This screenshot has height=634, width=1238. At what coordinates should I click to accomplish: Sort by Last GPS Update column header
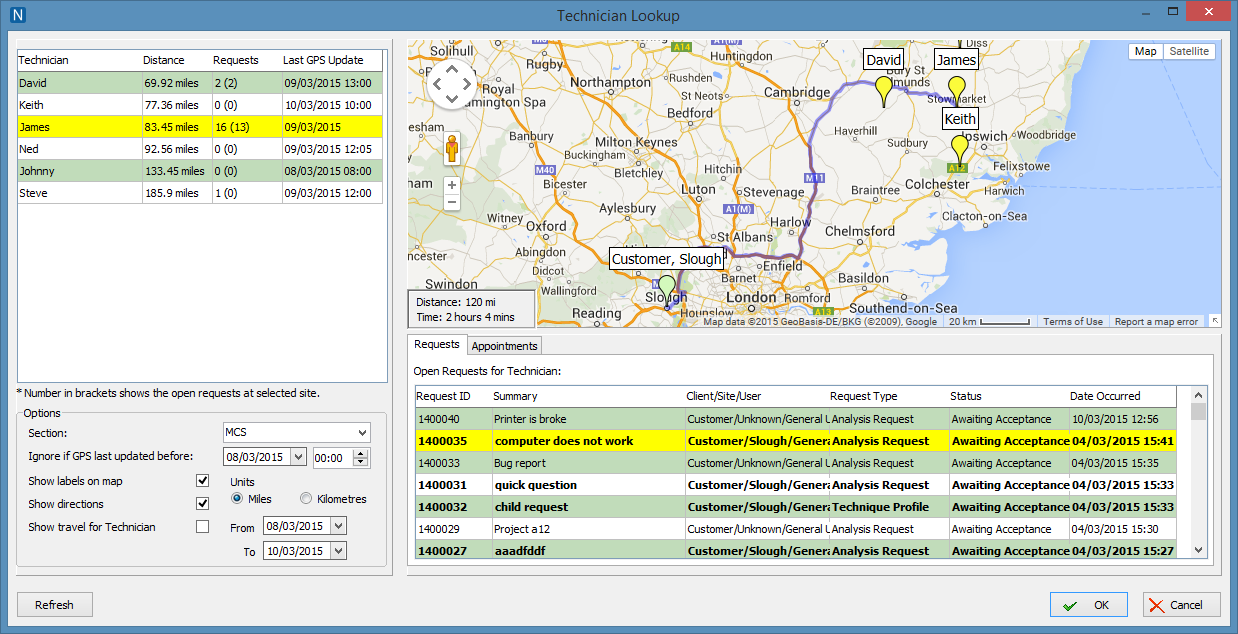click(x=332, y=60)
